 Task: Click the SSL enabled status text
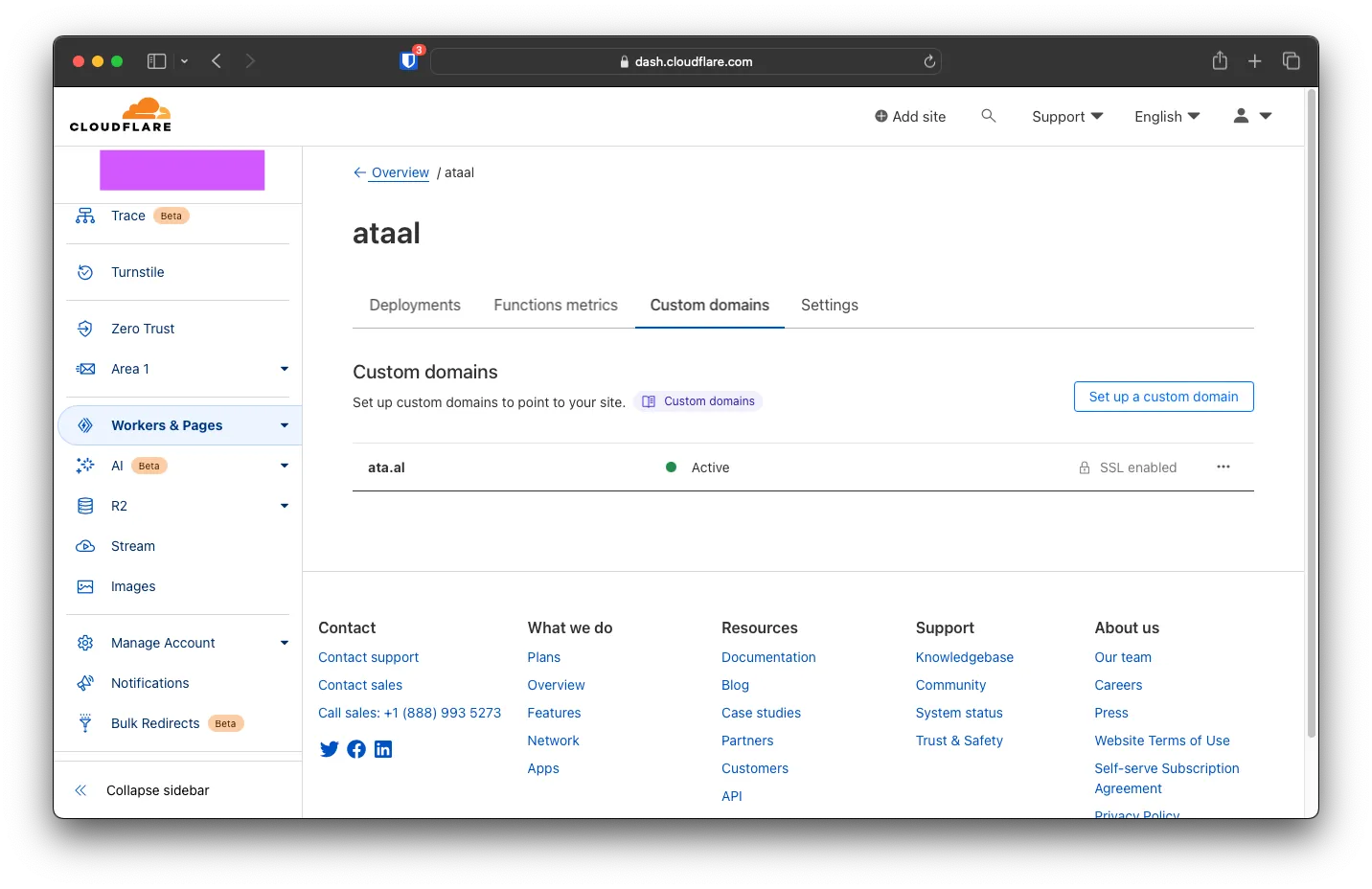[x=1138, y=467]
